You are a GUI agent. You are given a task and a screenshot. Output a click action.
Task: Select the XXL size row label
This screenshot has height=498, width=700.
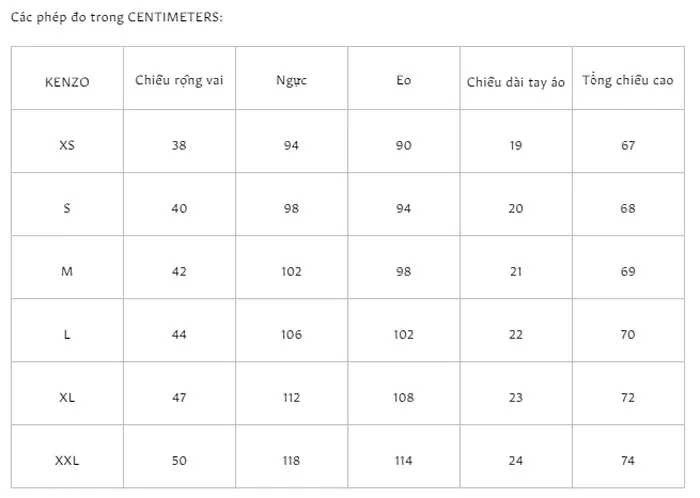click(x=67, y=460)
